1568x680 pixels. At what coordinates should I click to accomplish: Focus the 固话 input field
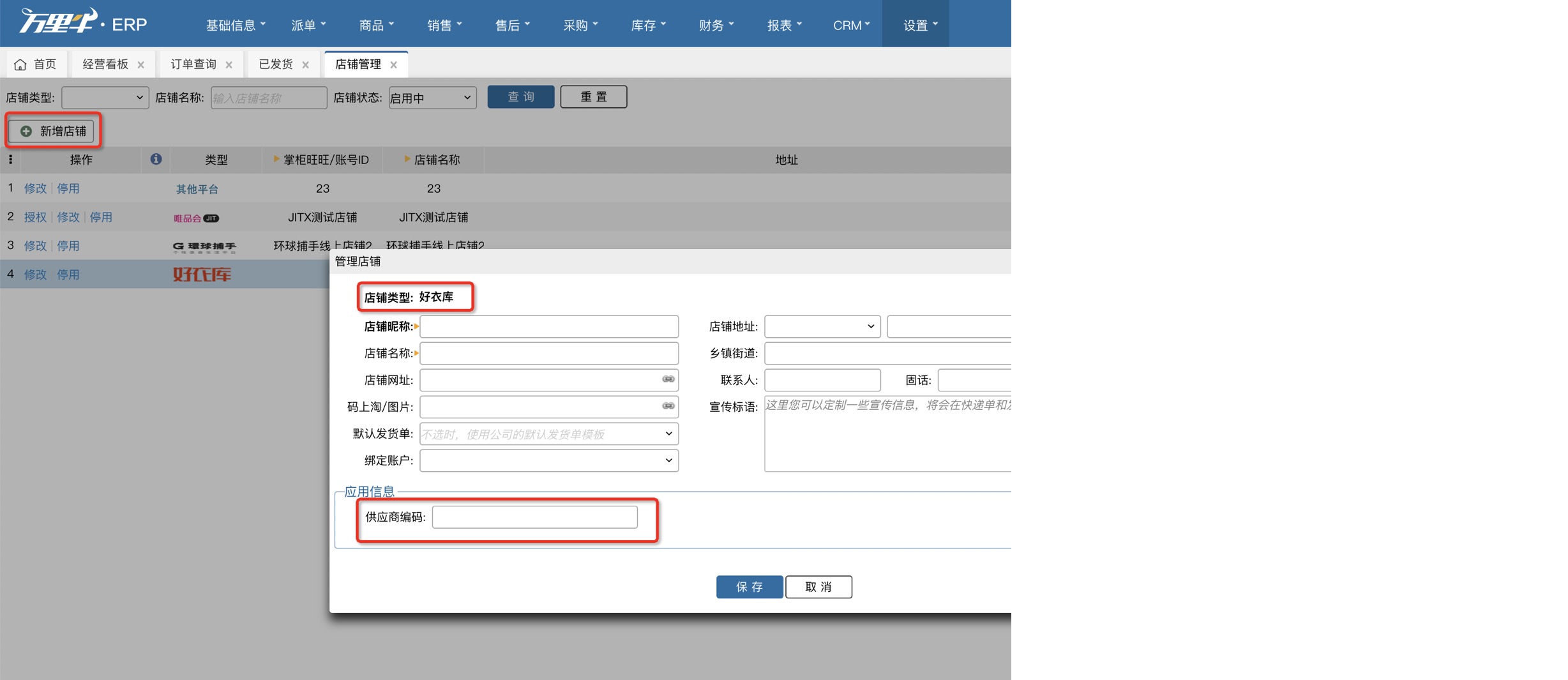(974, 380)
